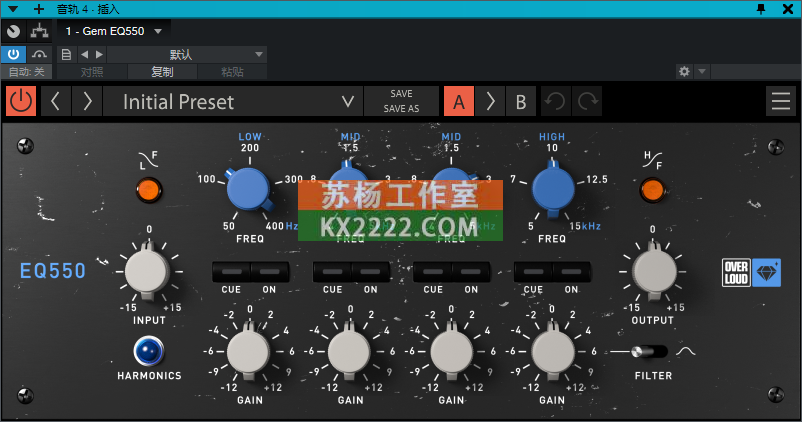Click the blue Gem diamond icon
This screenshot has width=802, height=422.
(766, 272)
